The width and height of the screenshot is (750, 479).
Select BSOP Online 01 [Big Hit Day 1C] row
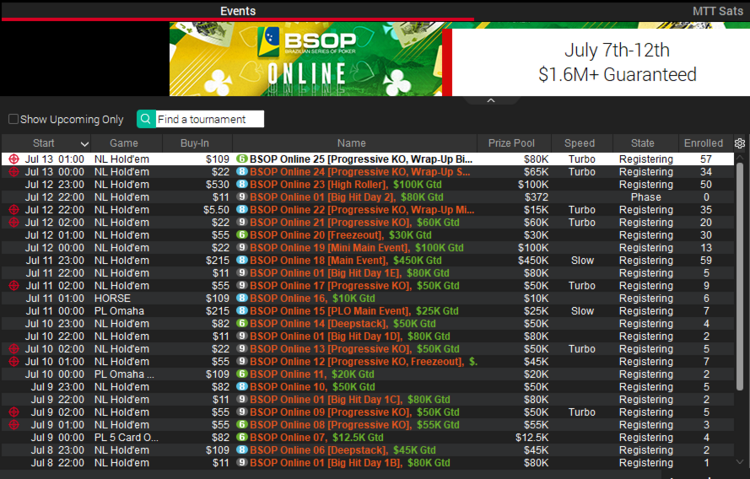[367, 400]
